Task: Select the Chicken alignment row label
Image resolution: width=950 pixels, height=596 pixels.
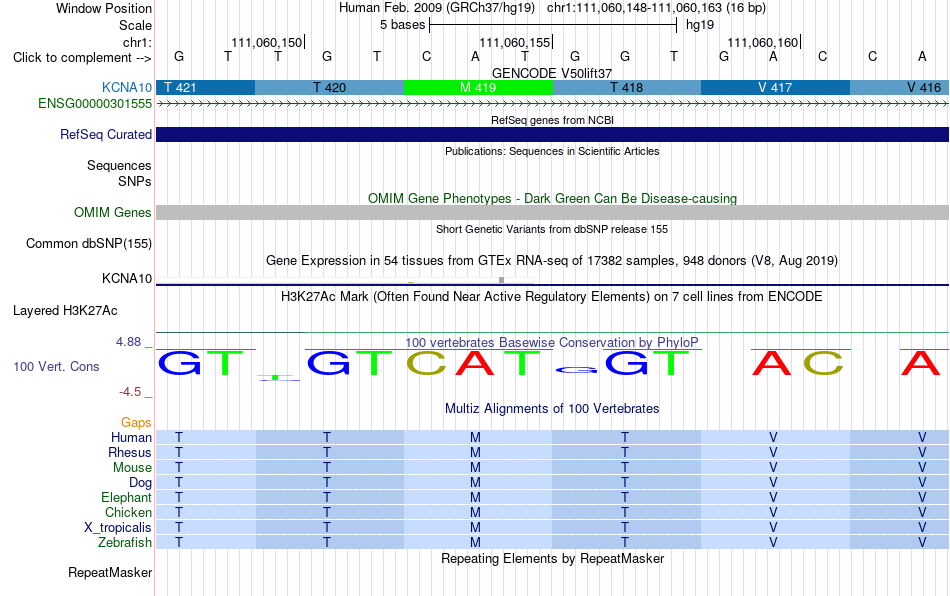Action: (128, 512)
